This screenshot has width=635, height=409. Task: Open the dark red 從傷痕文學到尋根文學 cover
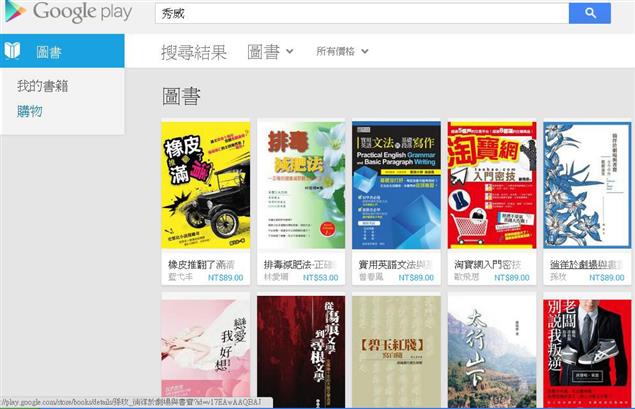click(301, 351)
